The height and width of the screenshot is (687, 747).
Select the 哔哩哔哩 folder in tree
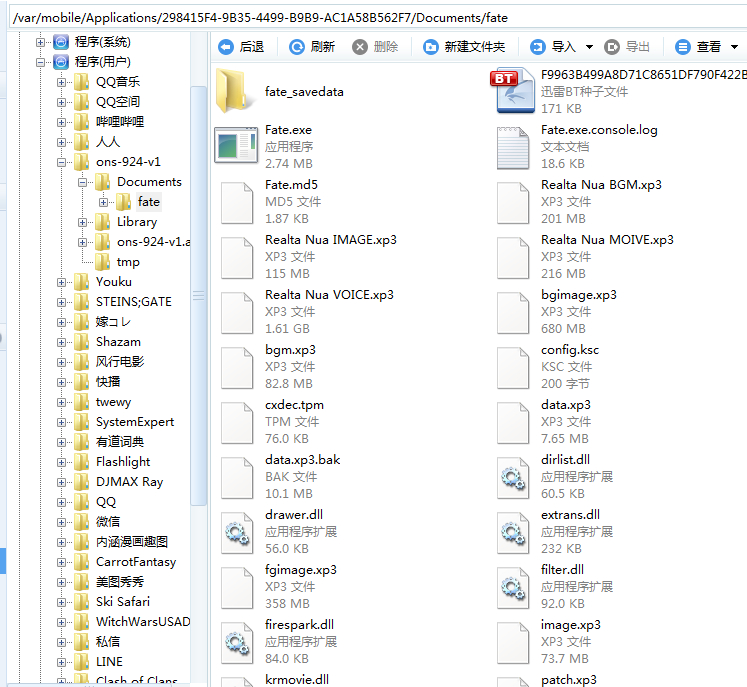tap(109, 122)
